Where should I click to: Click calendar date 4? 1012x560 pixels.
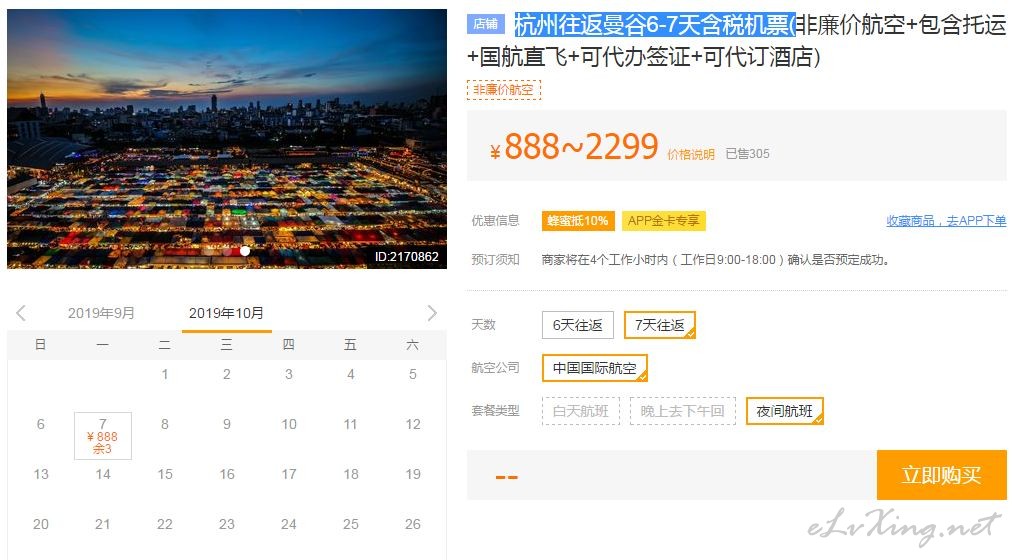point(350,374)
